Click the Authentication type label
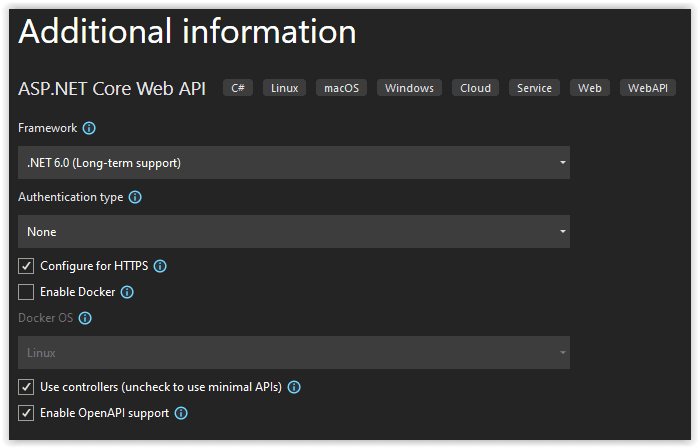This screenshot has width=699, height=448. click(x=71, y=197)
